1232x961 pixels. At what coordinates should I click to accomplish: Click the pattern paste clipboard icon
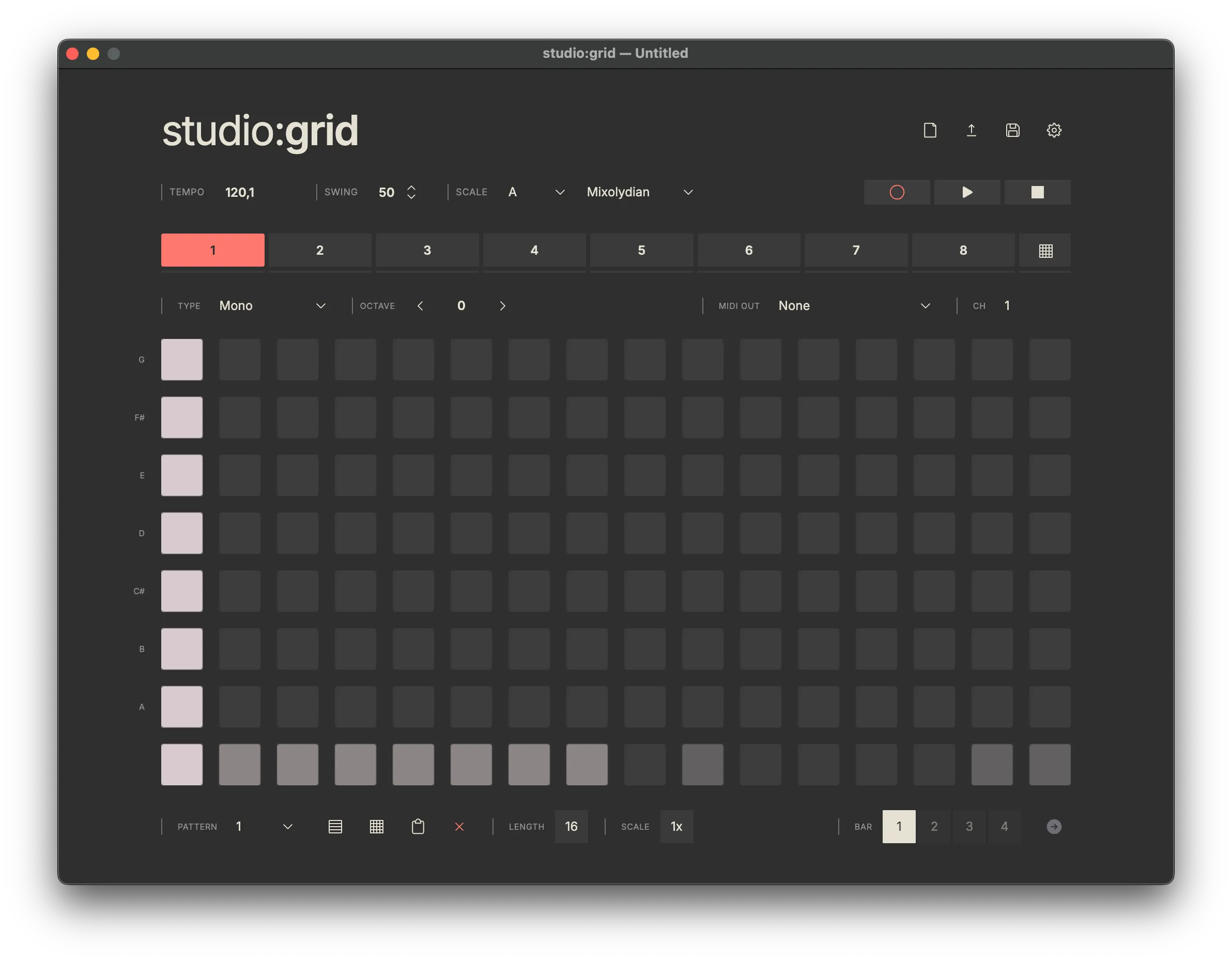click(x=418, y=827)
